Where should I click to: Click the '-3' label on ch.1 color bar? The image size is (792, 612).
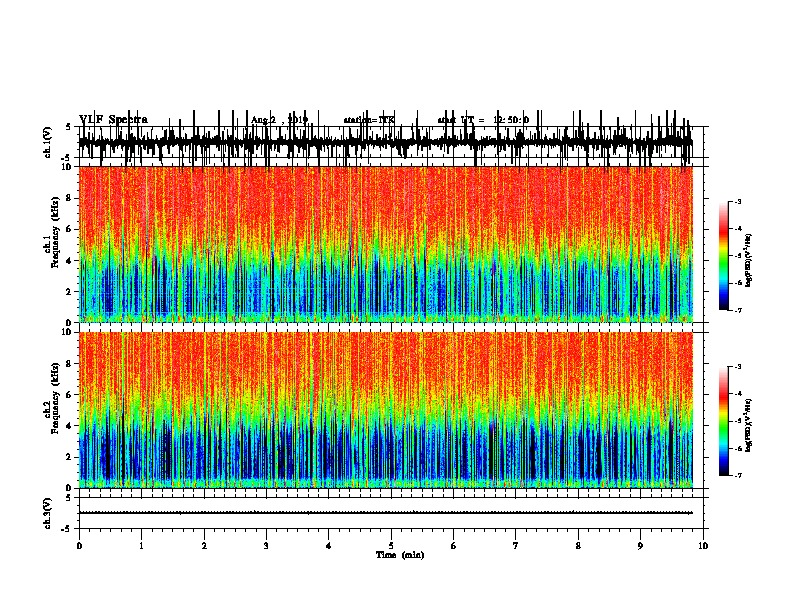pos(737,201)
